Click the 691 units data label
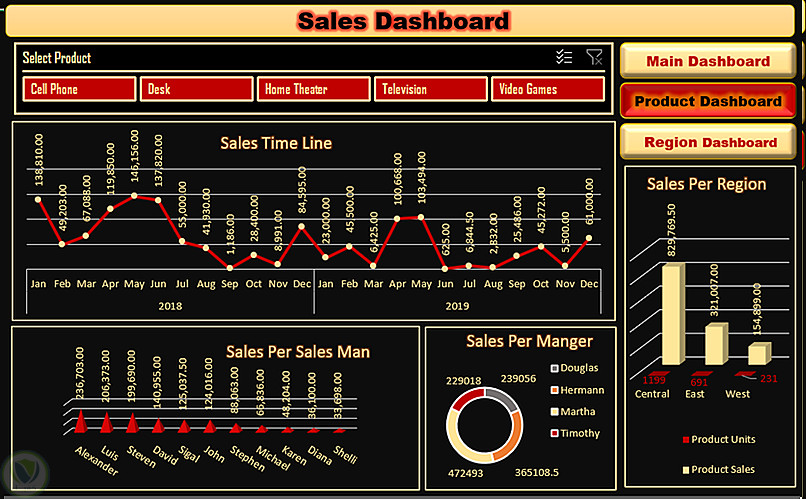 (699, 382)
